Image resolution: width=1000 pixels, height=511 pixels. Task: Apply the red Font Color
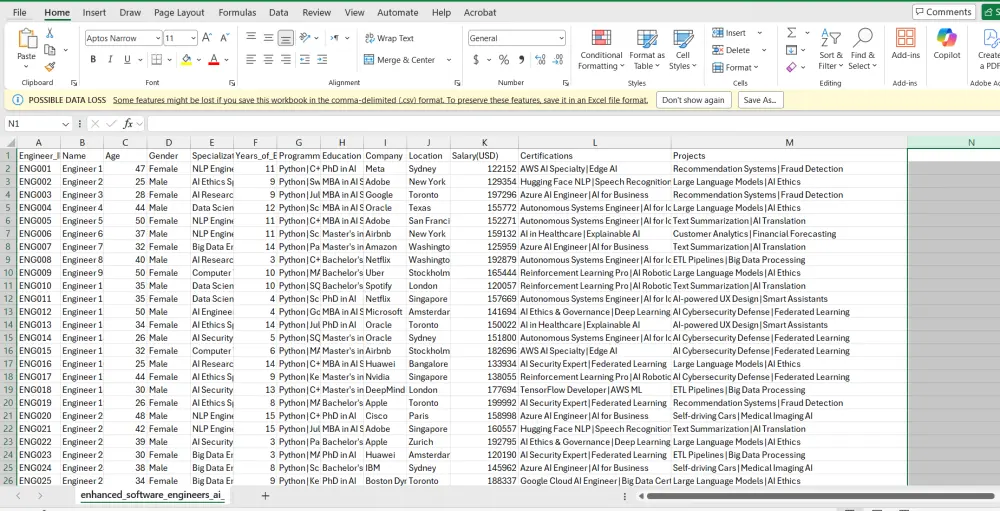[x=214, y=59]
